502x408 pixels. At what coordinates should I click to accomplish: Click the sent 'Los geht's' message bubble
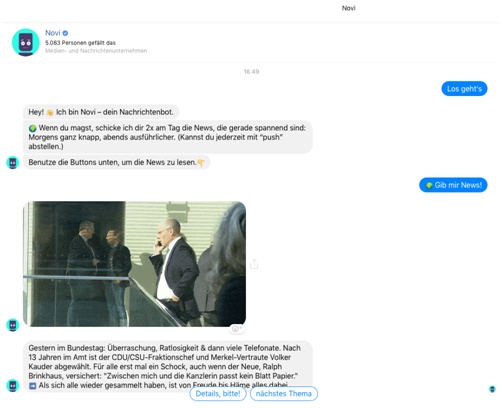pos(464,89)
